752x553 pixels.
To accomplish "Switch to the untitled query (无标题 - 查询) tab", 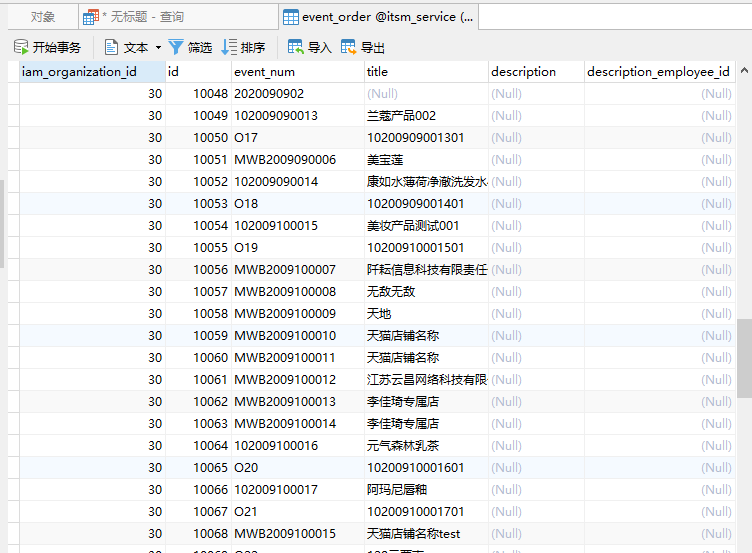I will (178, 17).
